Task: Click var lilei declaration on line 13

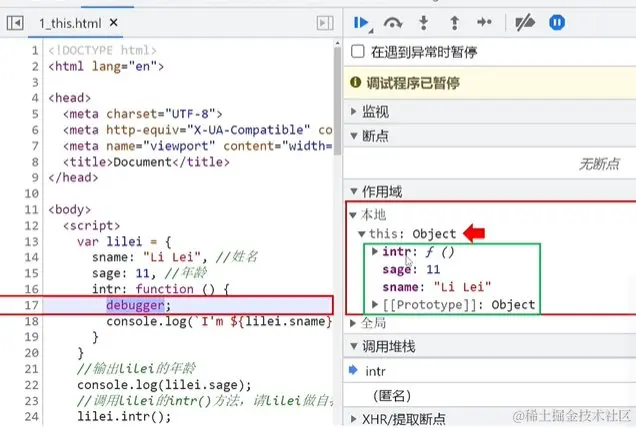Action: (x=124, y=242)
